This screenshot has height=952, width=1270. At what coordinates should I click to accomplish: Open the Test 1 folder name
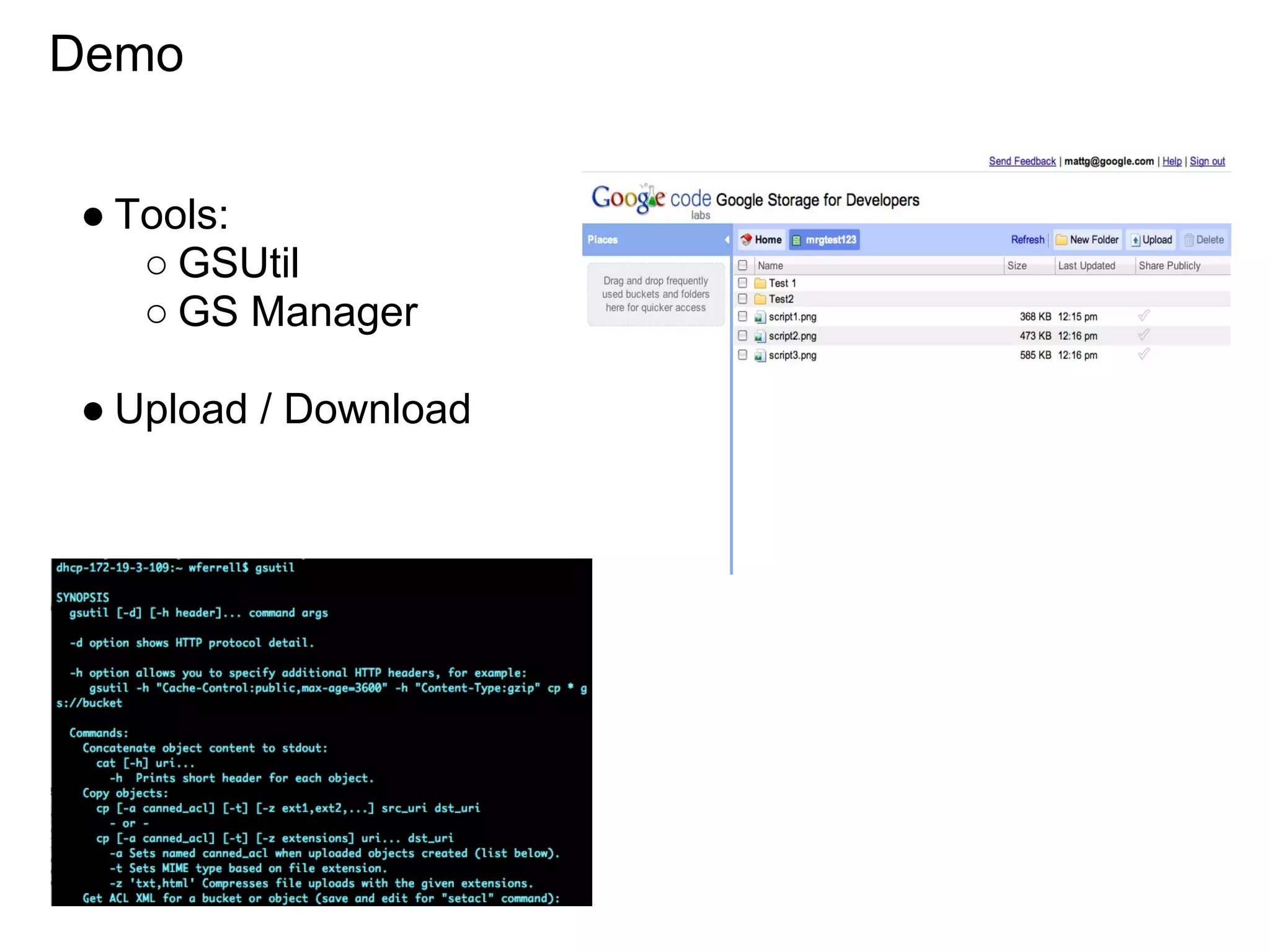(782, 283)
